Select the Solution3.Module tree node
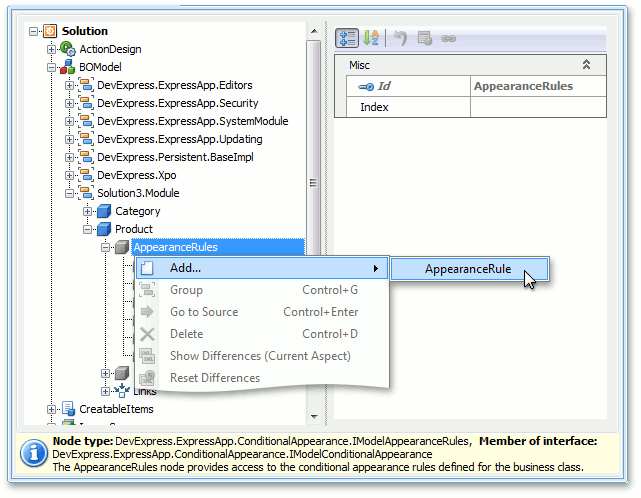 tap(138, 193)
